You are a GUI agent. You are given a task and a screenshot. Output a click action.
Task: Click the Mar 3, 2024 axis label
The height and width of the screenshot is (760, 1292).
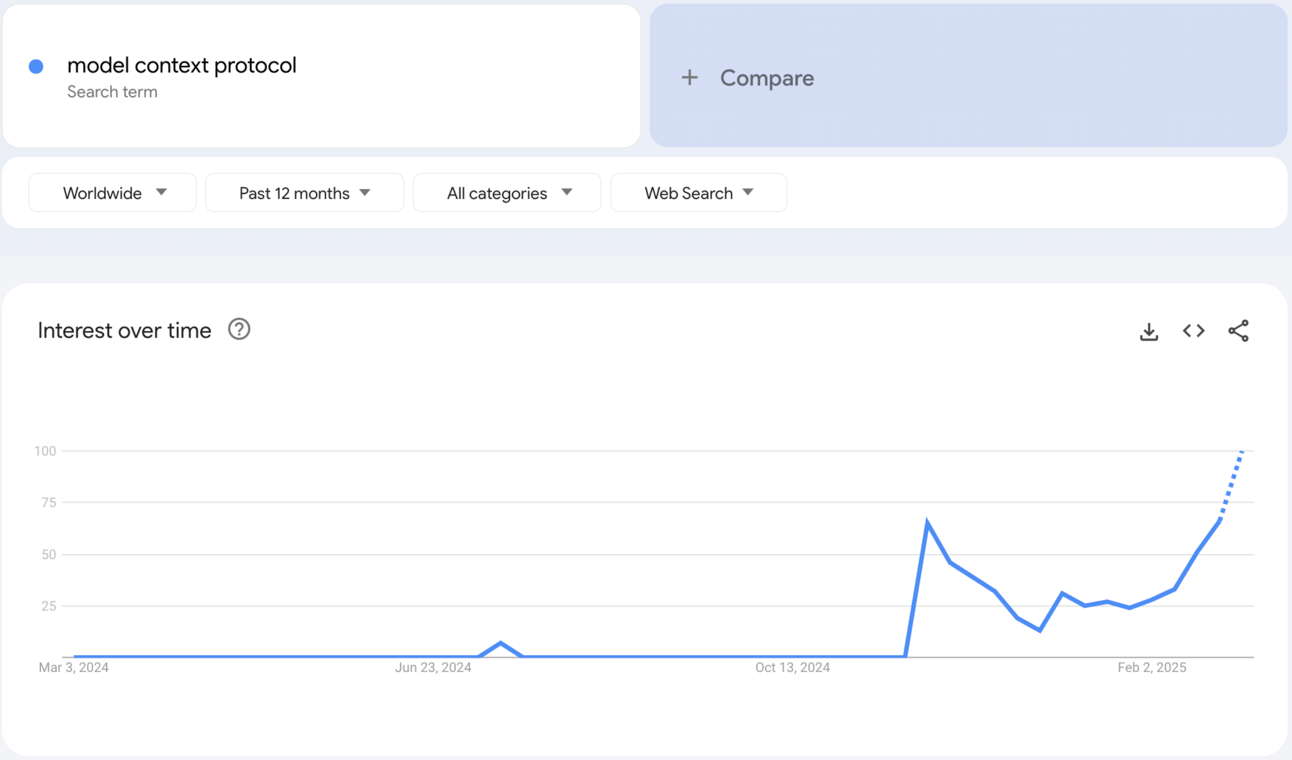click(74, 668)
